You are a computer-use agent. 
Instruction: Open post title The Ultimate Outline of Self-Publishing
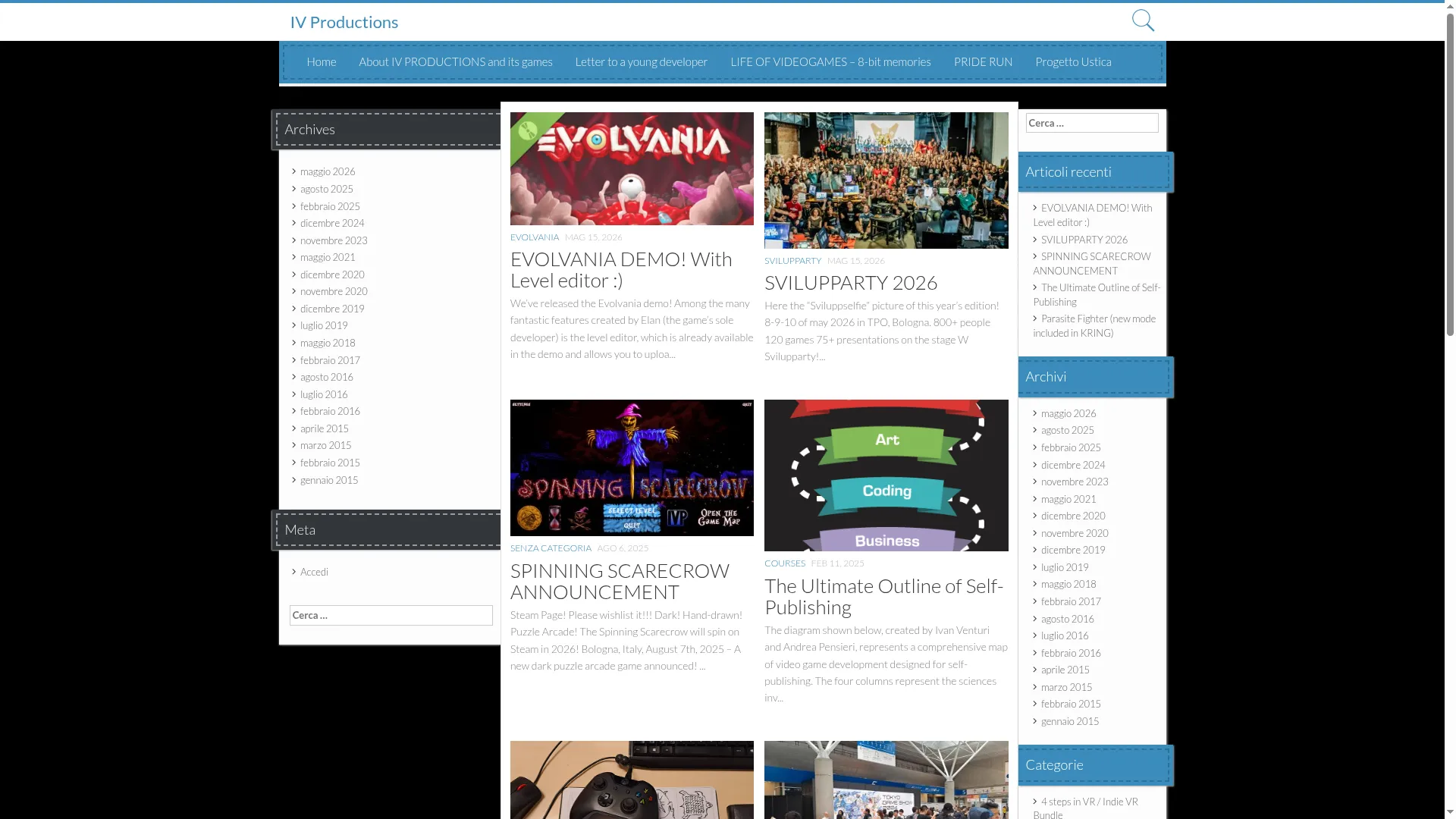pos(883,596)
